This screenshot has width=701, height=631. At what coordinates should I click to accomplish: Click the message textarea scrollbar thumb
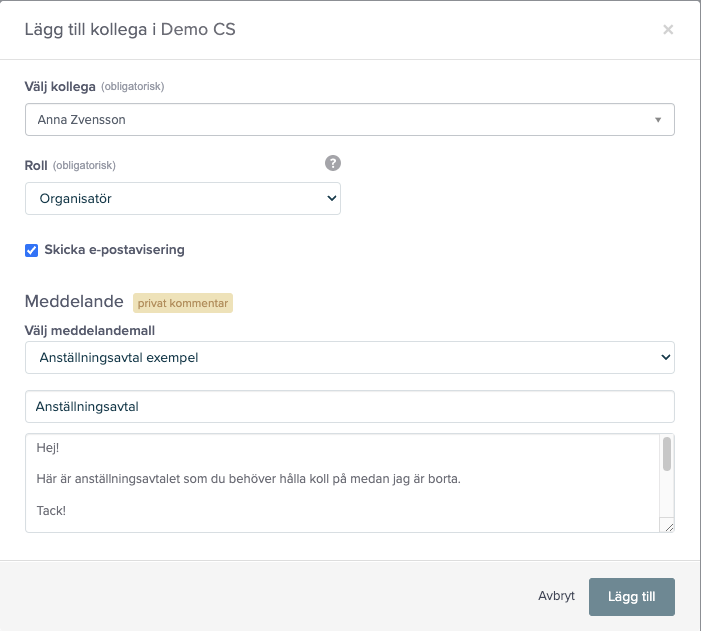click(x=667, y=453)
